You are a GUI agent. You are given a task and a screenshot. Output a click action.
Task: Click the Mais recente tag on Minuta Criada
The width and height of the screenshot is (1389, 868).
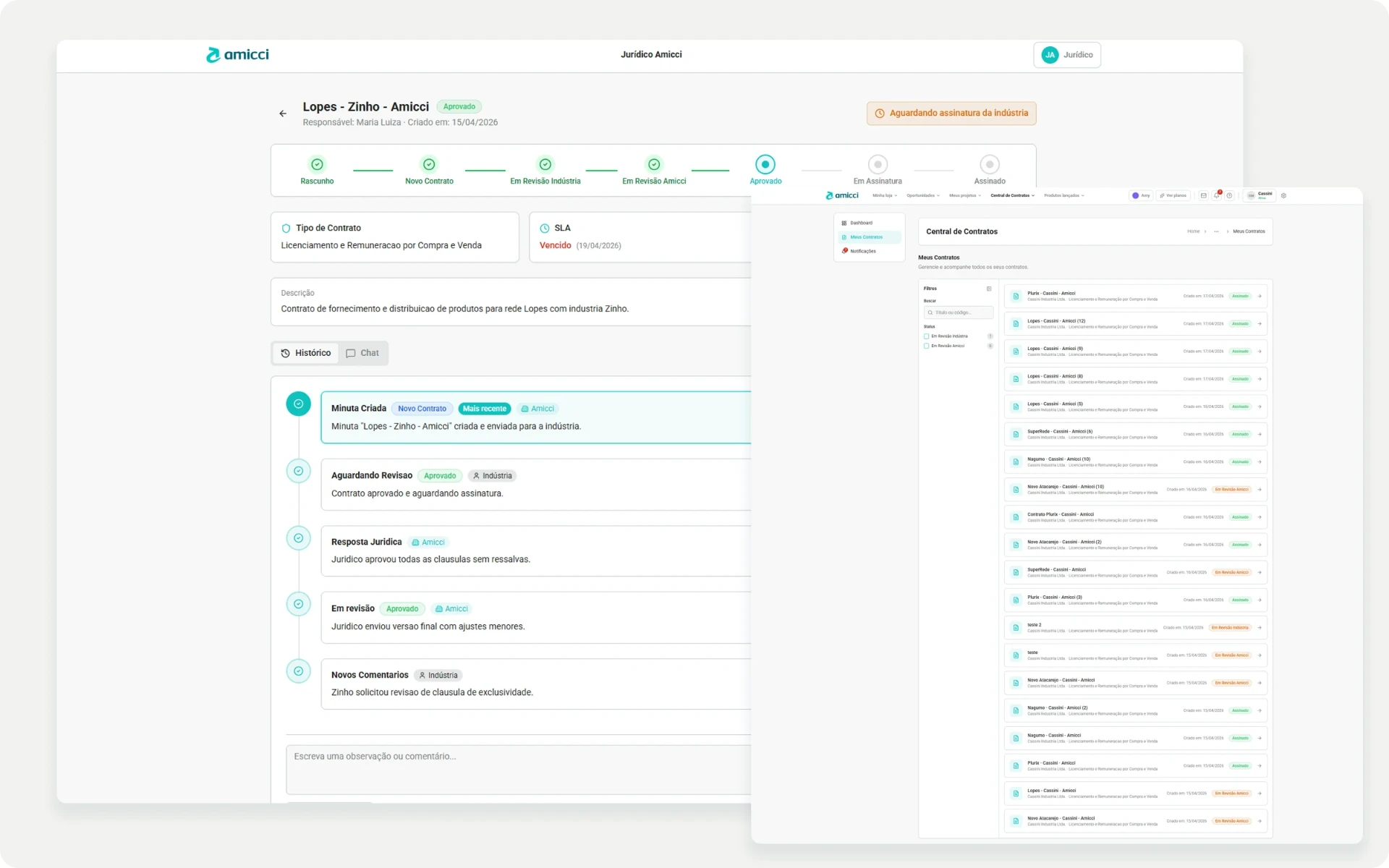point(484,409)
